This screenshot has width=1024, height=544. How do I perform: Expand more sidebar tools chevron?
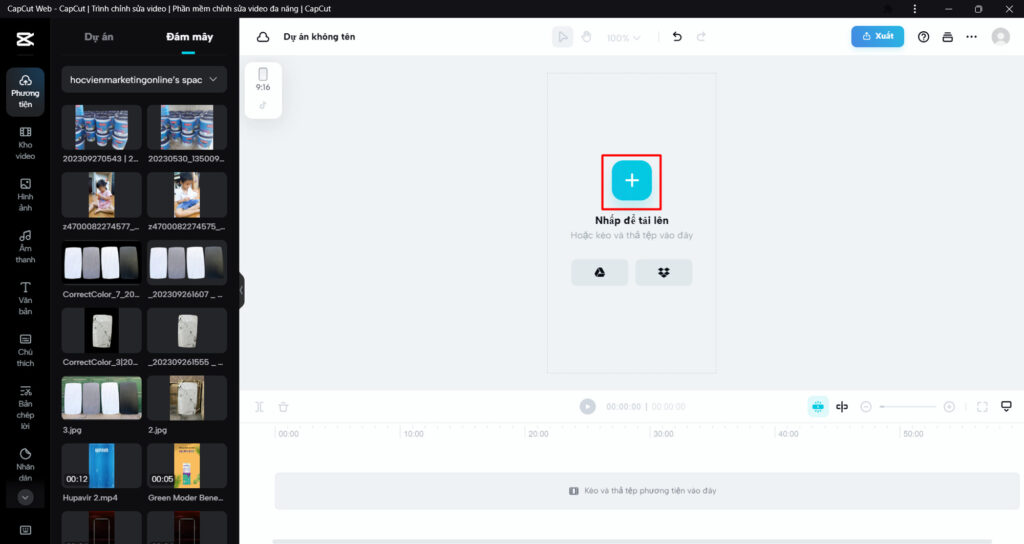coord(25,496)
